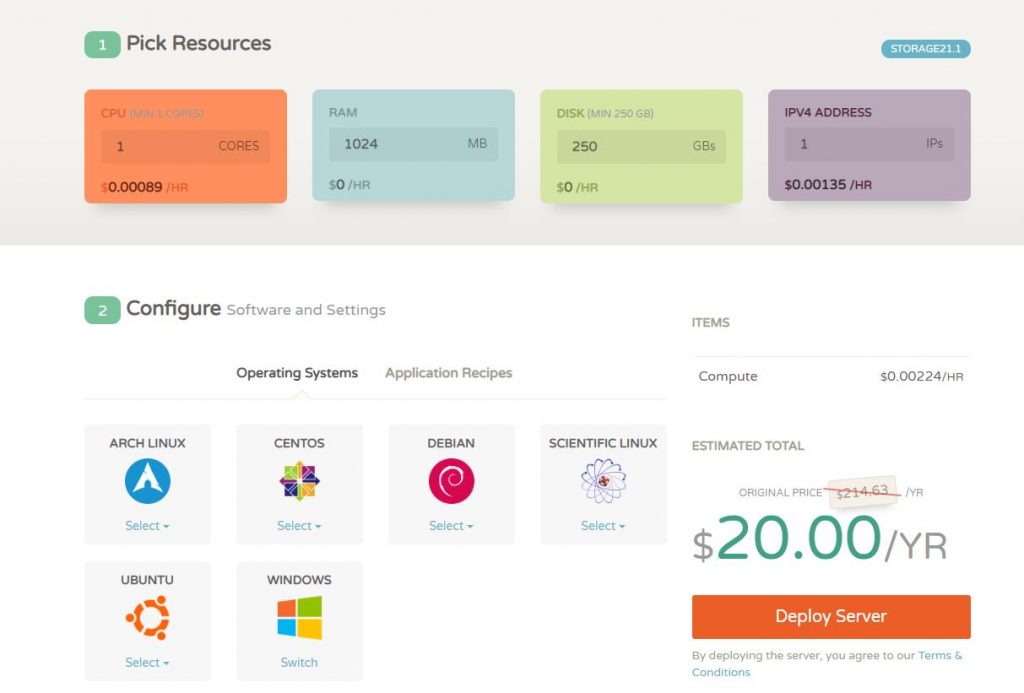This screenshot has height=693, width=1024.
Task: Click the IPv4 price $0.00135 /HR
Action: click(x=828, y=185)
